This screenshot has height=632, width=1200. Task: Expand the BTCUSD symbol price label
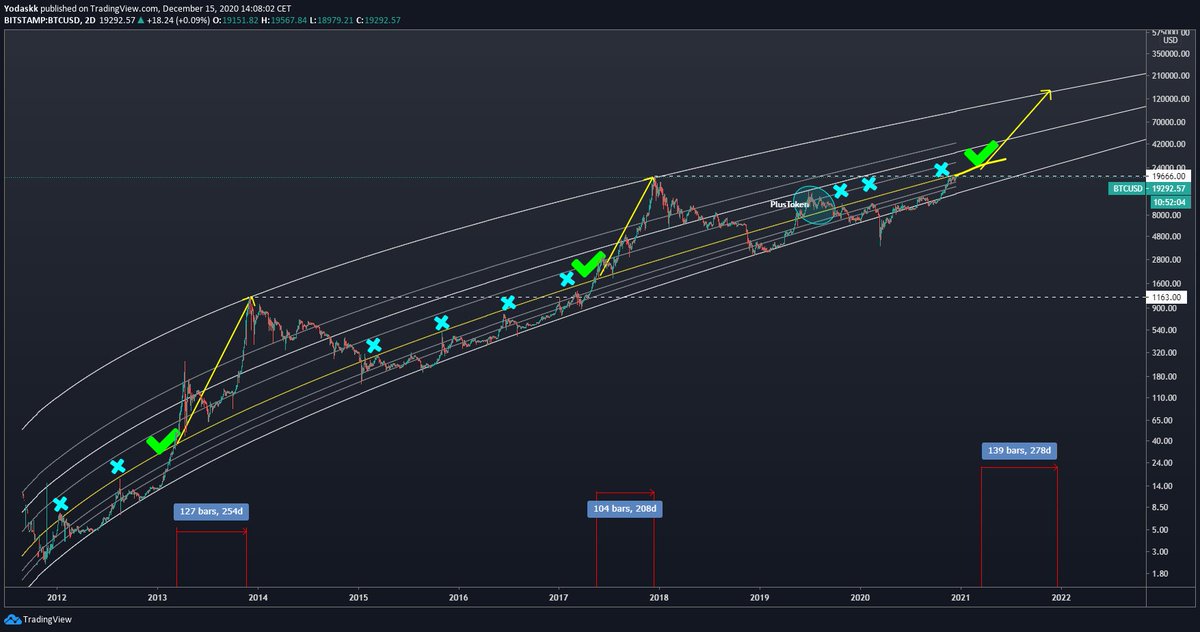[1128, 188]
